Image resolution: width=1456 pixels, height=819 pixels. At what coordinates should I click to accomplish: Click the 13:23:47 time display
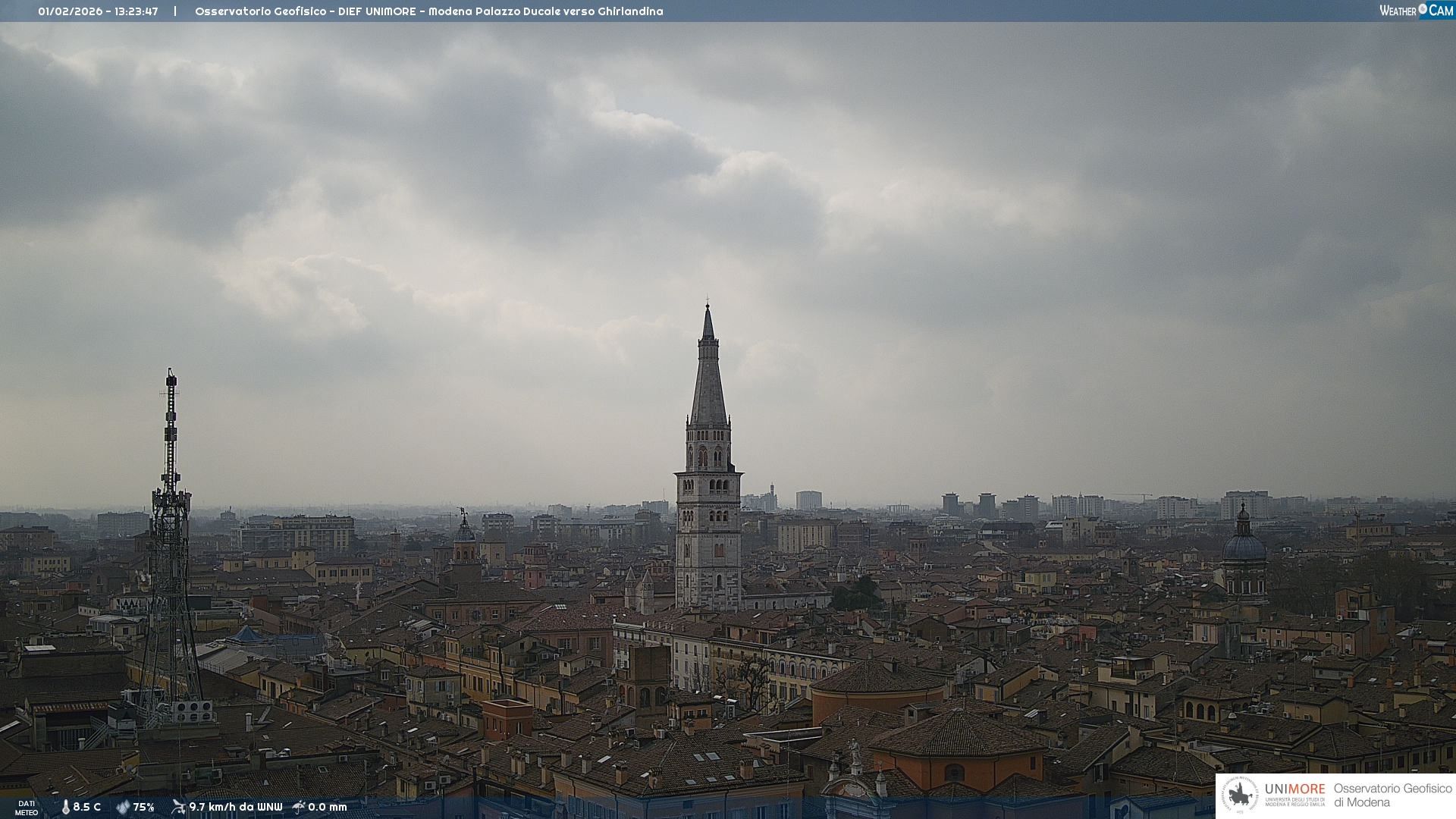coord(136,11)
